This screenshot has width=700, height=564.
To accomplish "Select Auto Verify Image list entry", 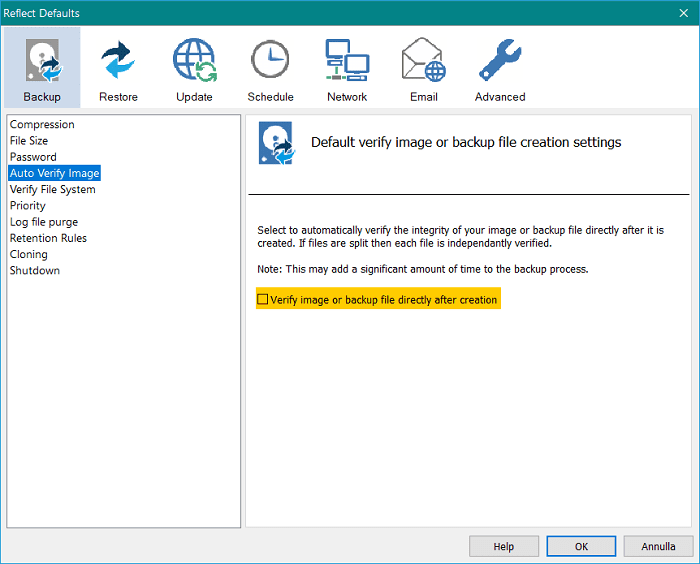I will 54,173.
